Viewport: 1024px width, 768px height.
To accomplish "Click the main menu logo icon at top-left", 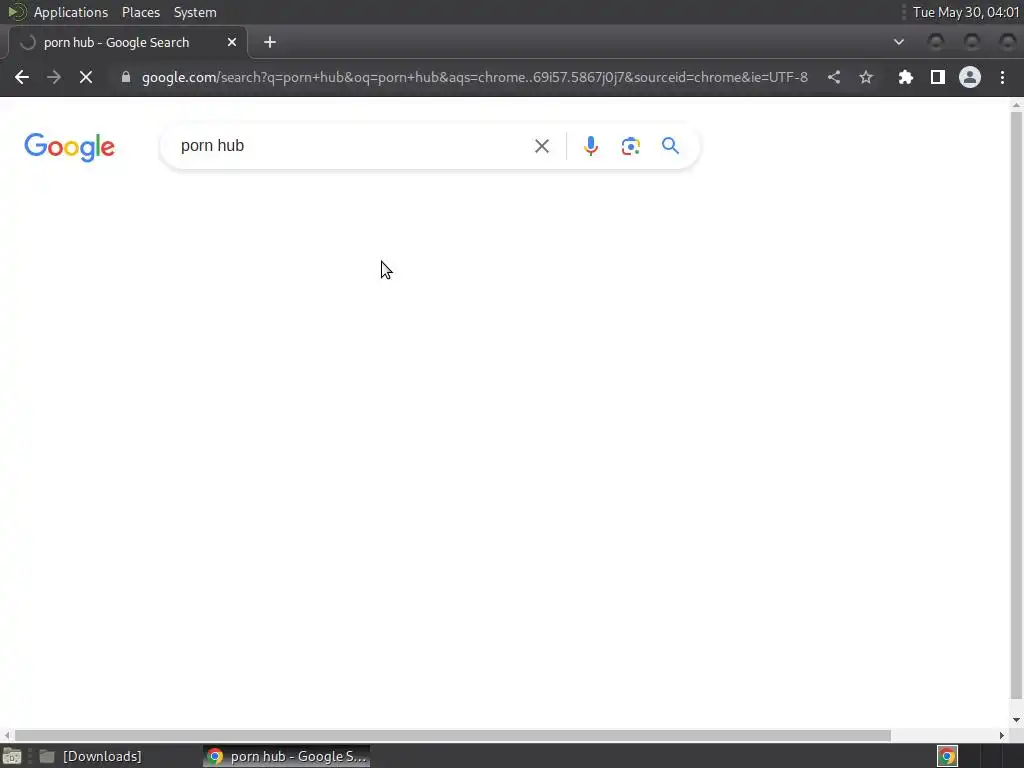I will pyautogui.click(x=17, y=12).
